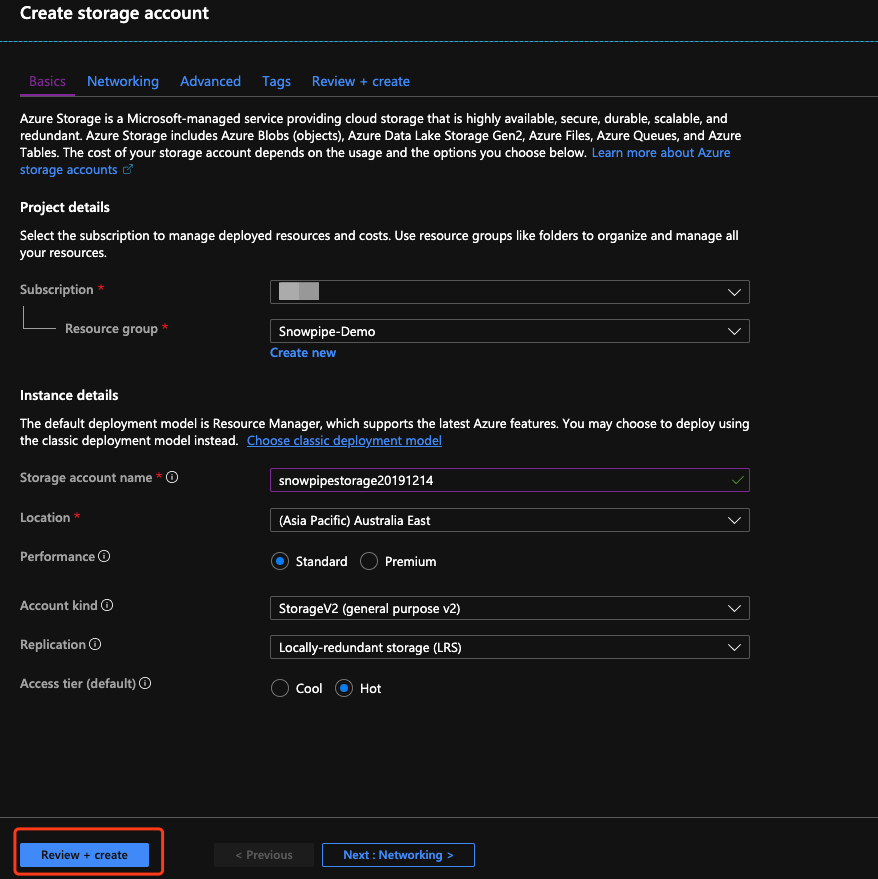Click the green validation checkmark icon
This screenshot has width=878, height=879.
click(x=737, y=480)
